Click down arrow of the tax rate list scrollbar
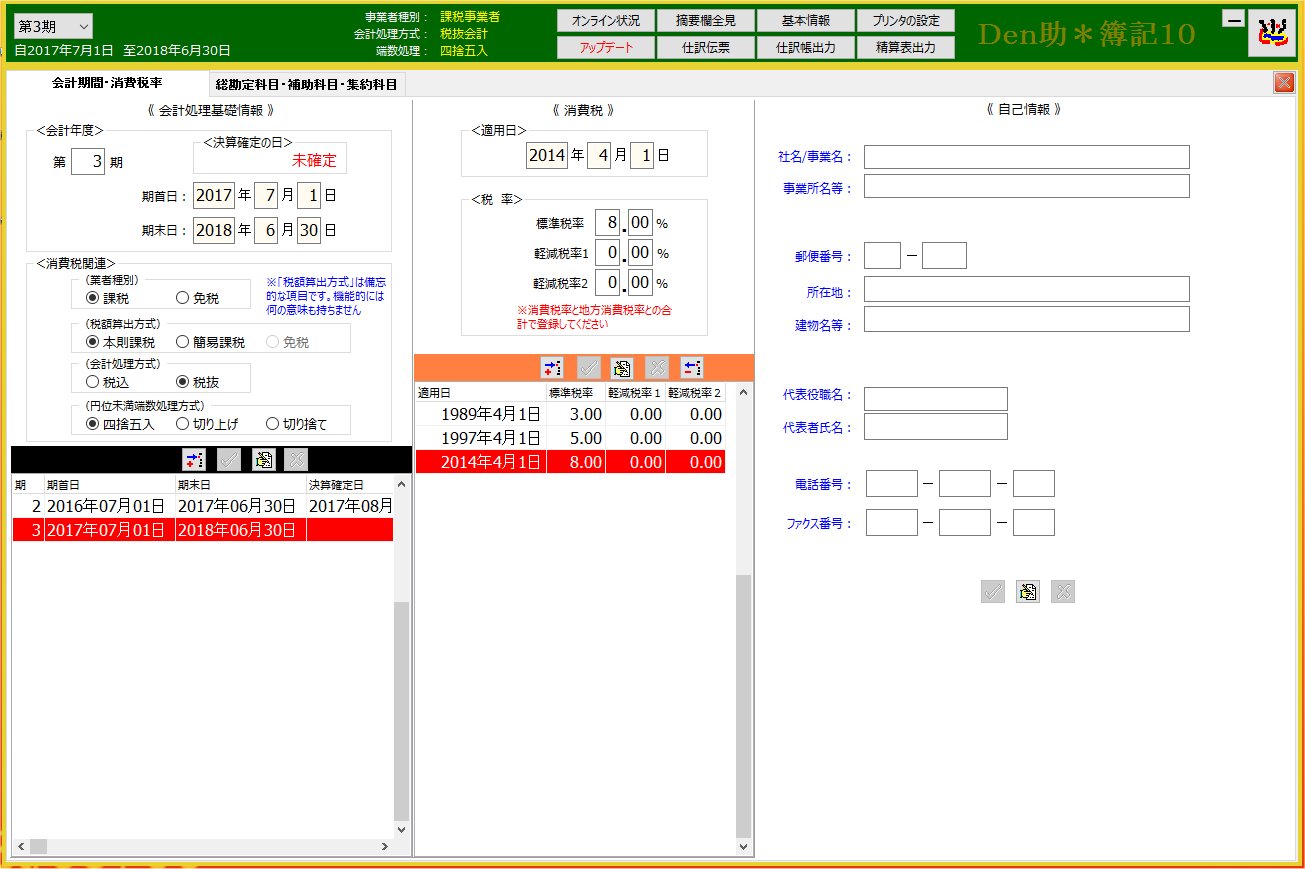The width and height of the screenshot is (1305, 869). point(743,846)
